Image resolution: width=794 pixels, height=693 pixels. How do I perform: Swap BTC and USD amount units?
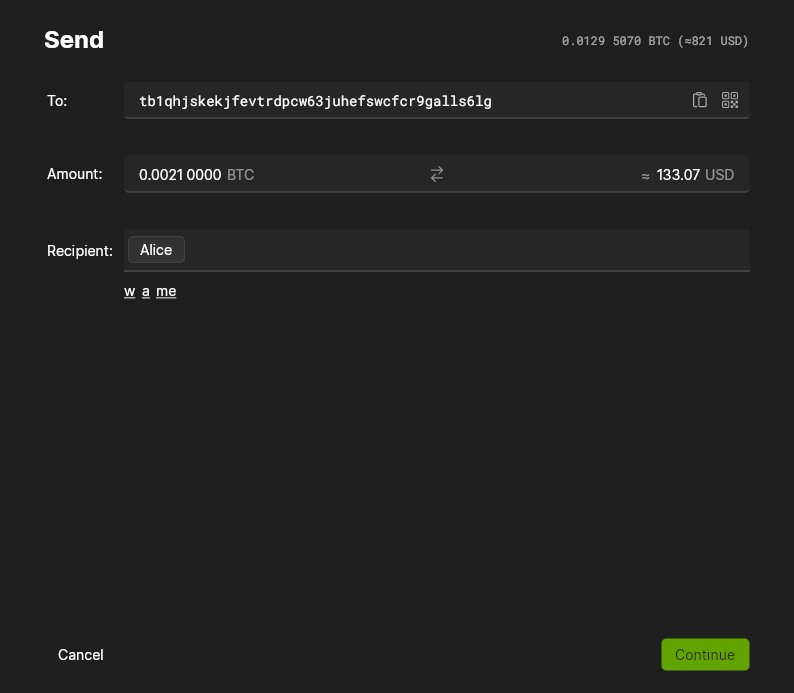[436, 174]
